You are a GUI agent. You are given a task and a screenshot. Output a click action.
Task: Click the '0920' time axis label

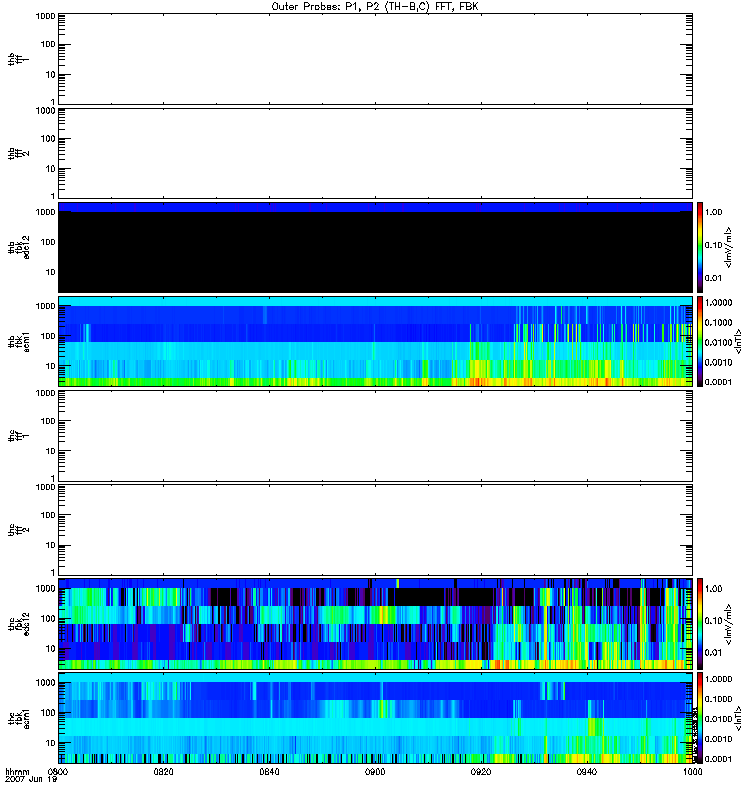coord(481,772)
